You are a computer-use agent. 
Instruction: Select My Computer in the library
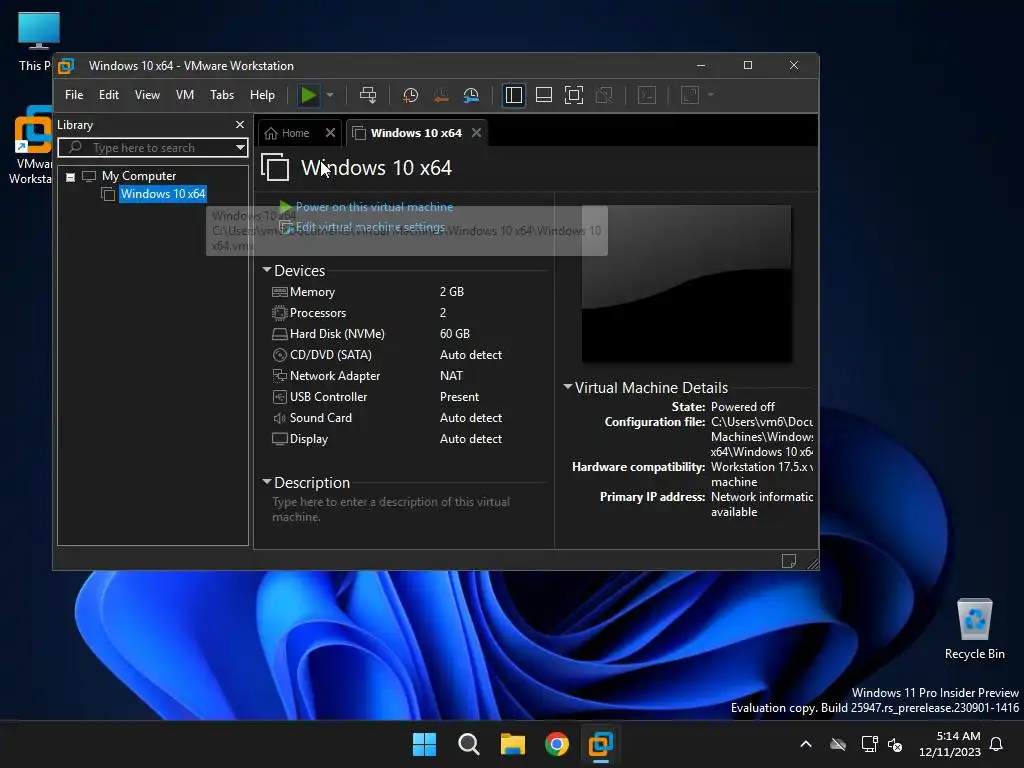coord(138,176)
